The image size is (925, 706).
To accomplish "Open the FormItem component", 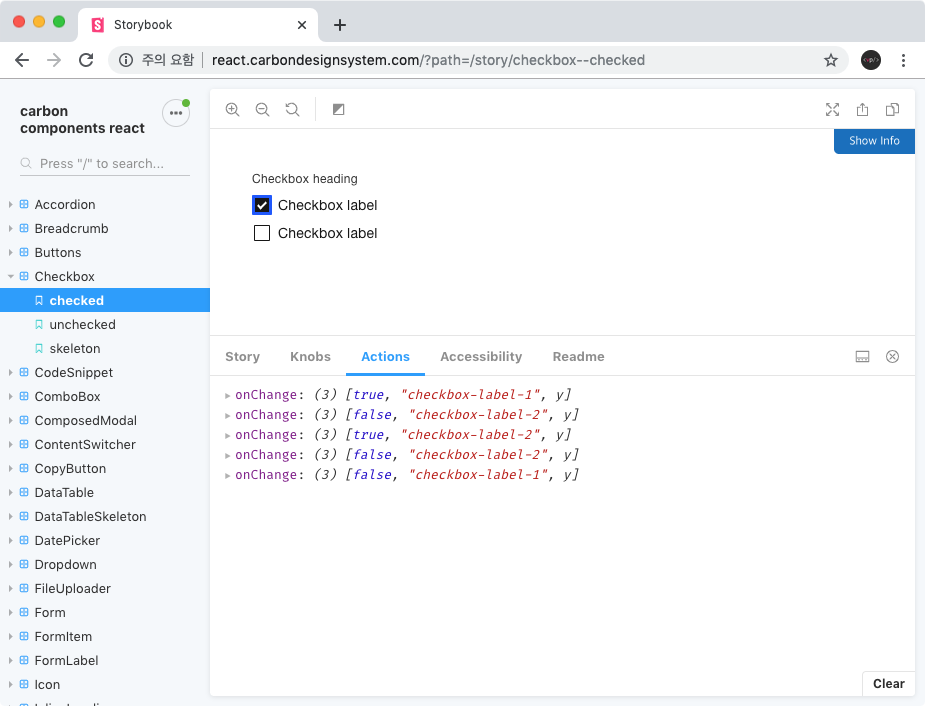I will point(63,636).
